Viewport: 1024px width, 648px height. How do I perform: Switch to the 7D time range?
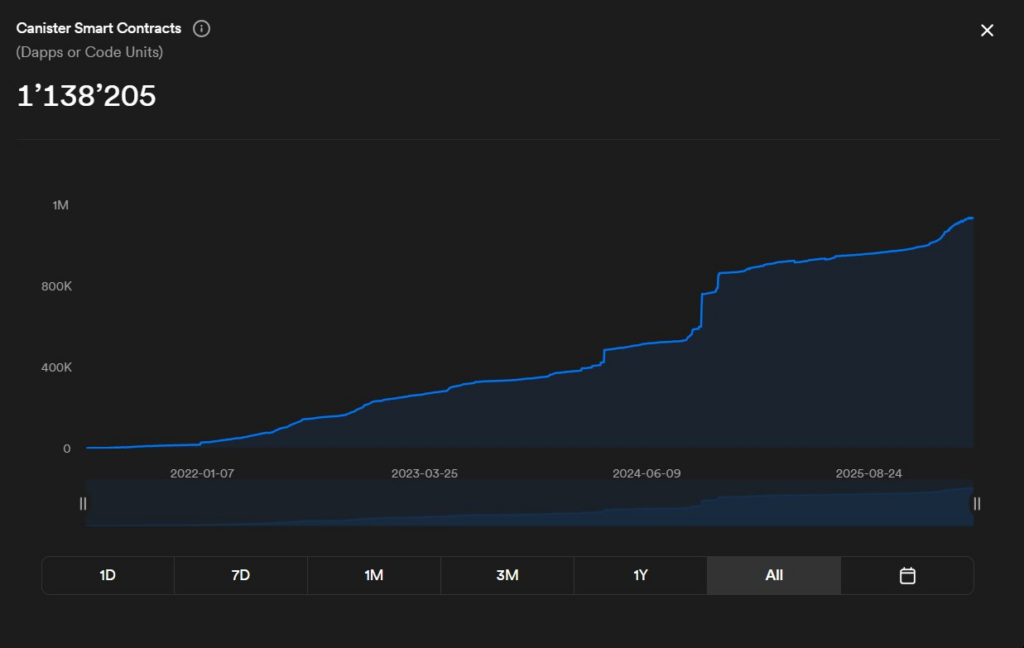click(241, 575)
